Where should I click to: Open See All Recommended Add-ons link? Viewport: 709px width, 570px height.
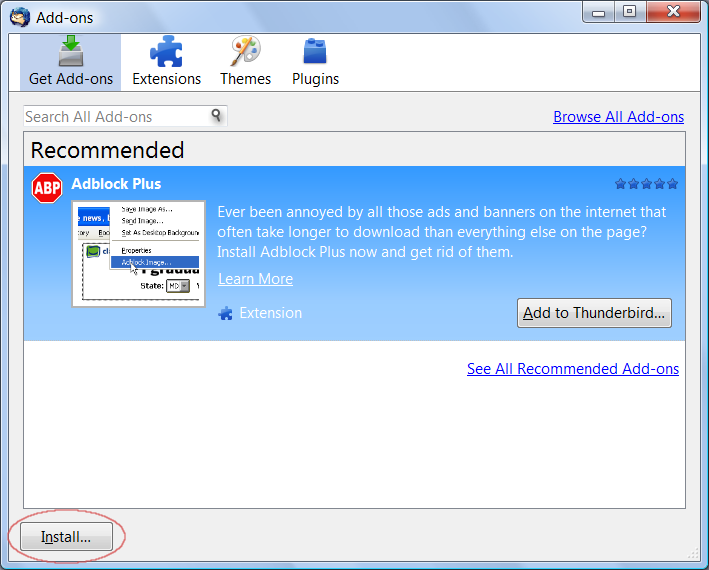click(573, 369)
